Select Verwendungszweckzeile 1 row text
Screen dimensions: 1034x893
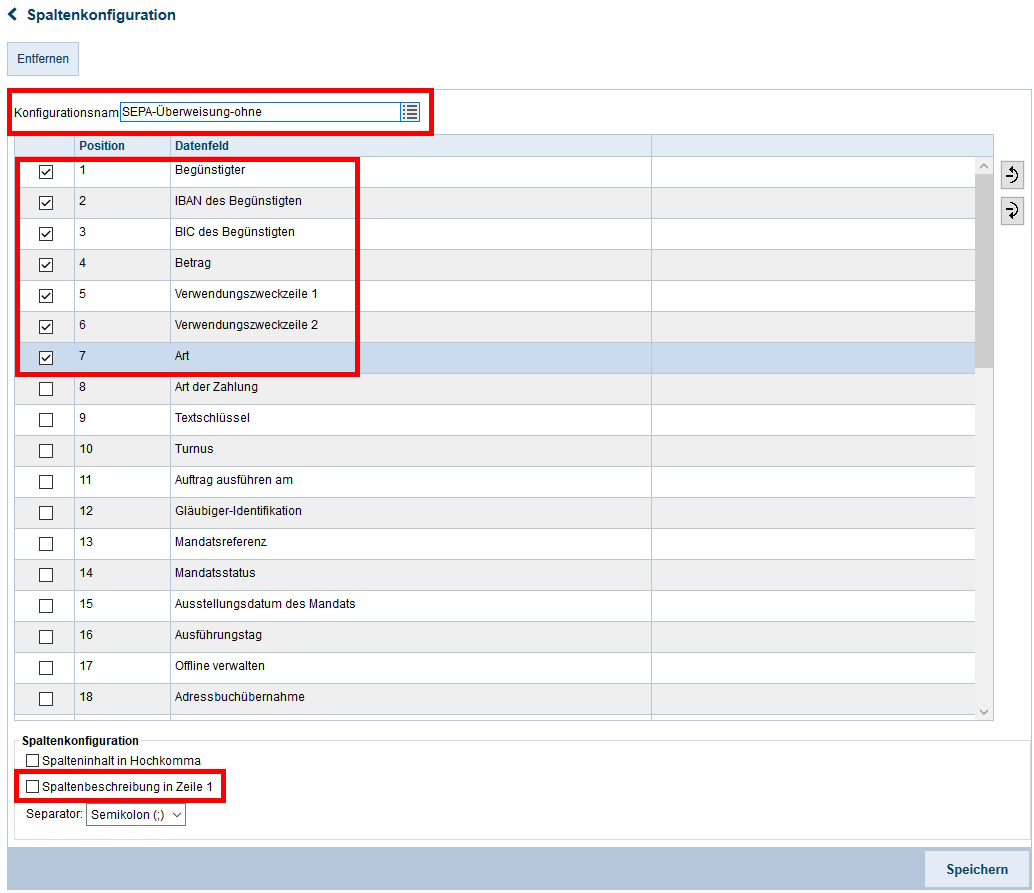coord(246,293)
